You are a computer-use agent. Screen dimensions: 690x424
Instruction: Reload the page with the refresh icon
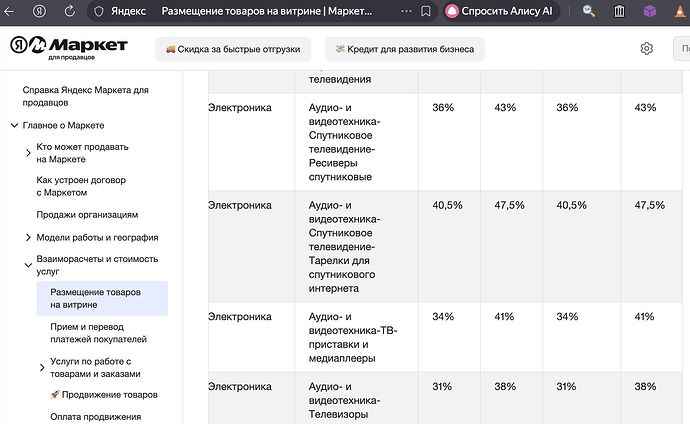[x=70, y=11]
